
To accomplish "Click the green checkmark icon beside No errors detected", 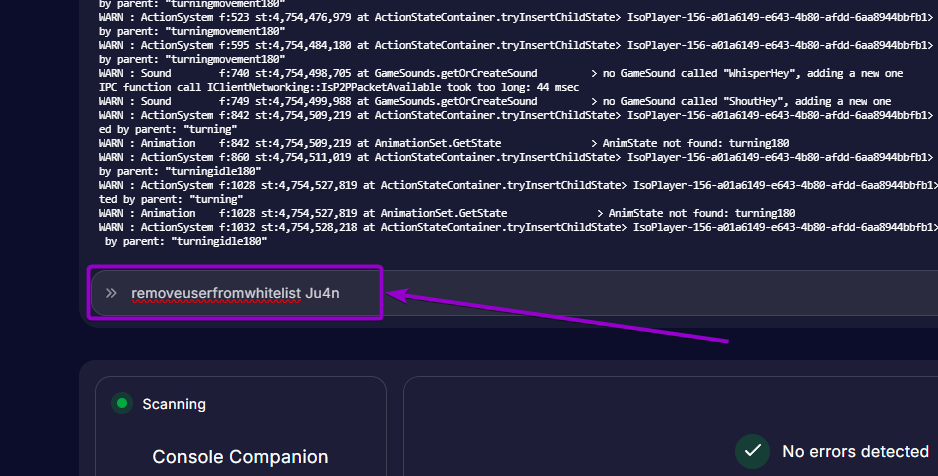I will [x=753, y=451].
